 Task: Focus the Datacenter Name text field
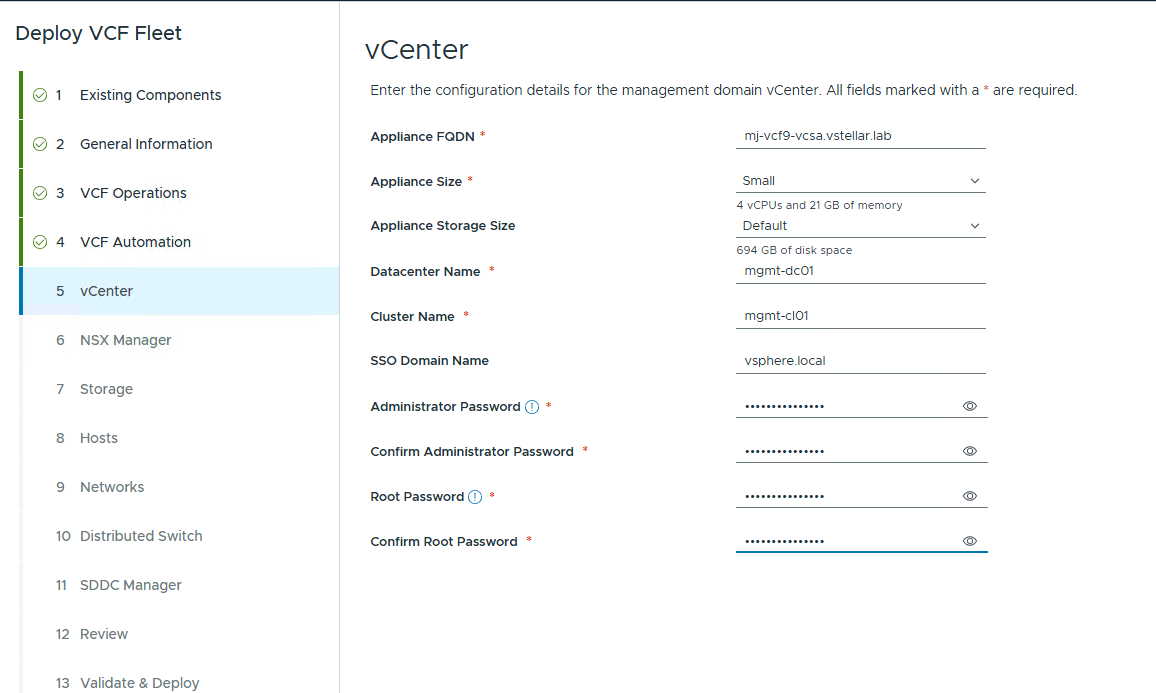tap(860, 271)
